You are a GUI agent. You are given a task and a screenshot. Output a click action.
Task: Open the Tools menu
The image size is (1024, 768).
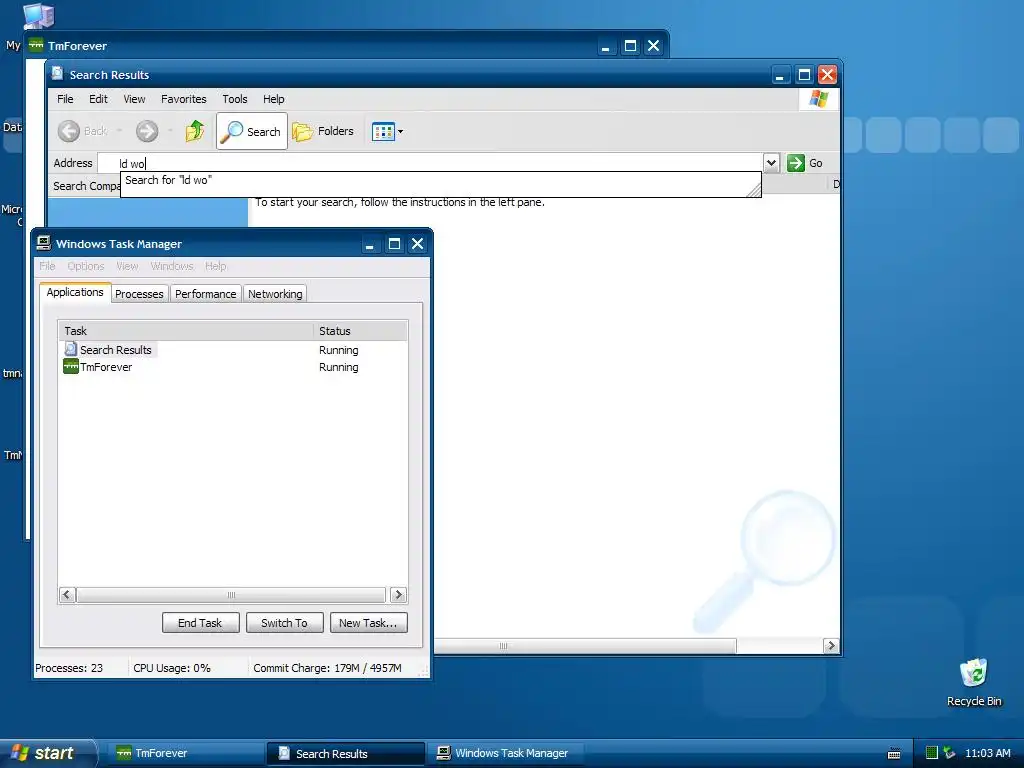point(234,99)
